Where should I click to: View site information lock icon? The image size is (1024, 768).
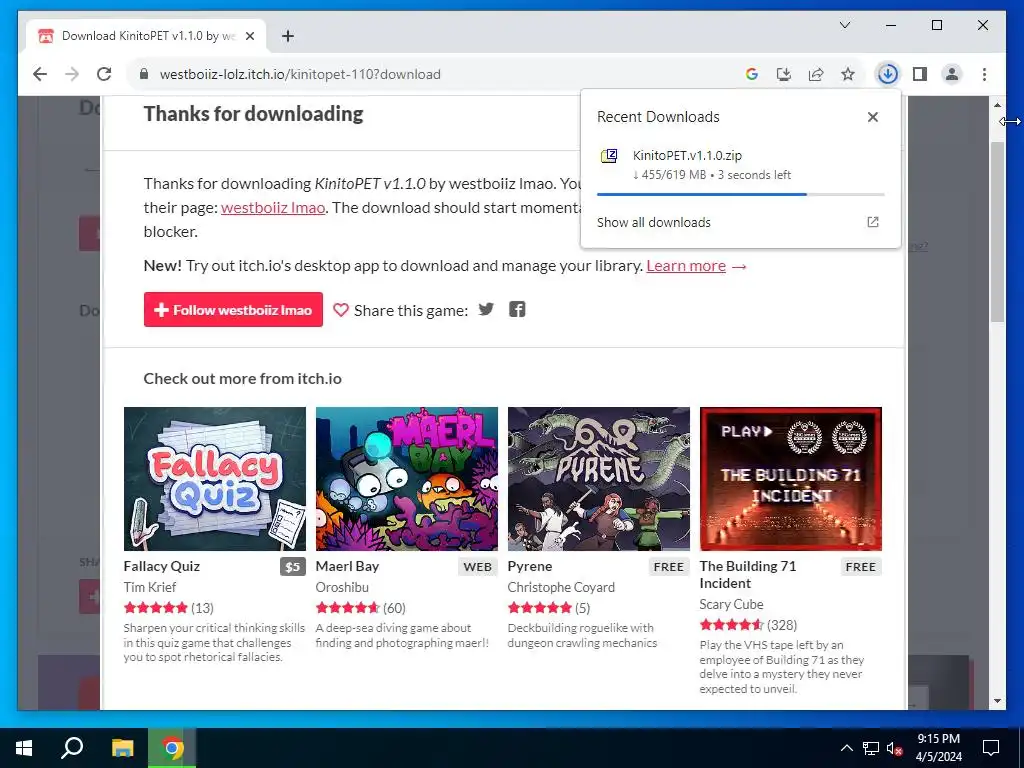pos(144,74)
